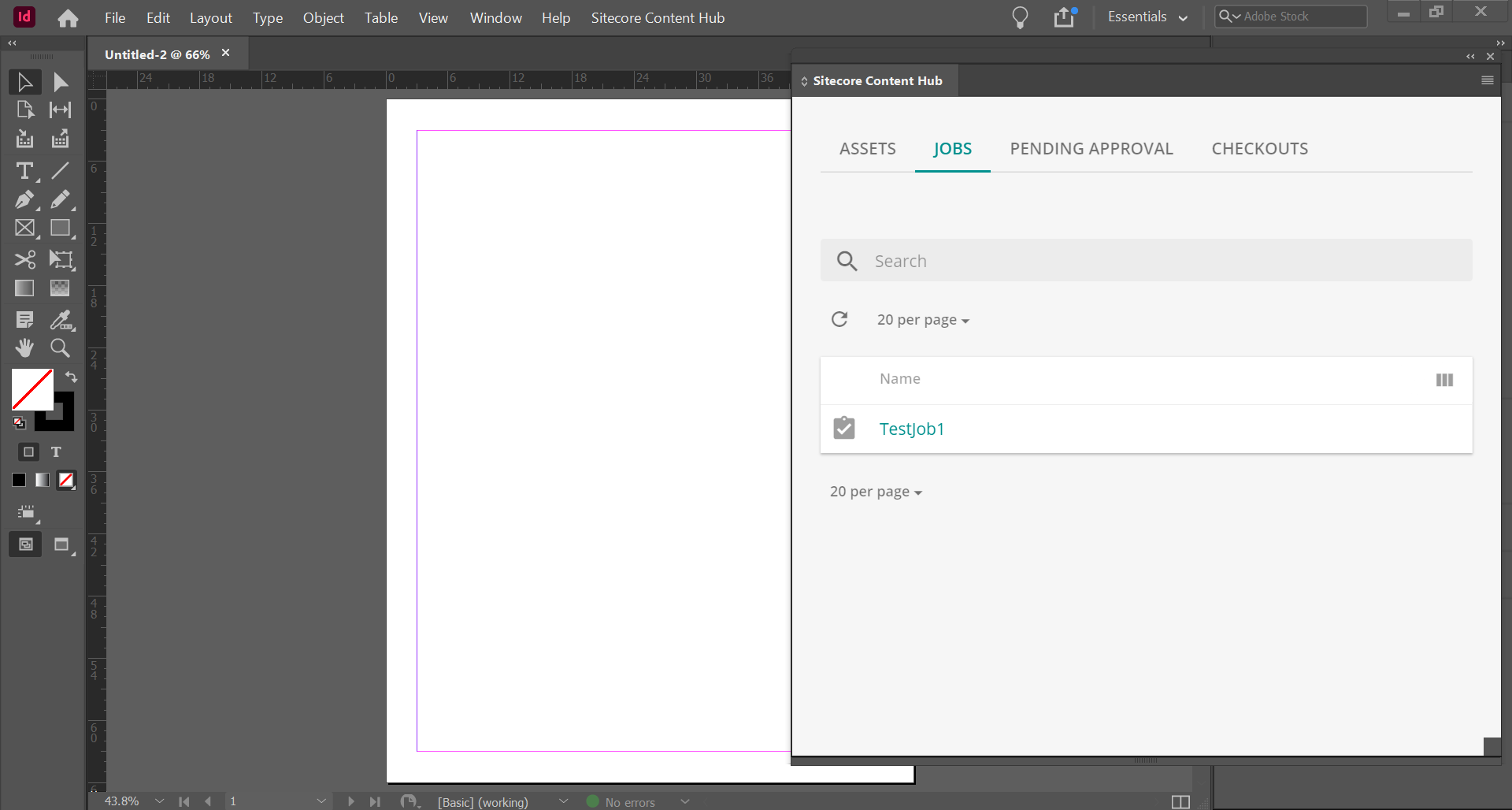Activate the Direct Selection tool
The image size is (1512, 810).
click(x=60, y=81)
